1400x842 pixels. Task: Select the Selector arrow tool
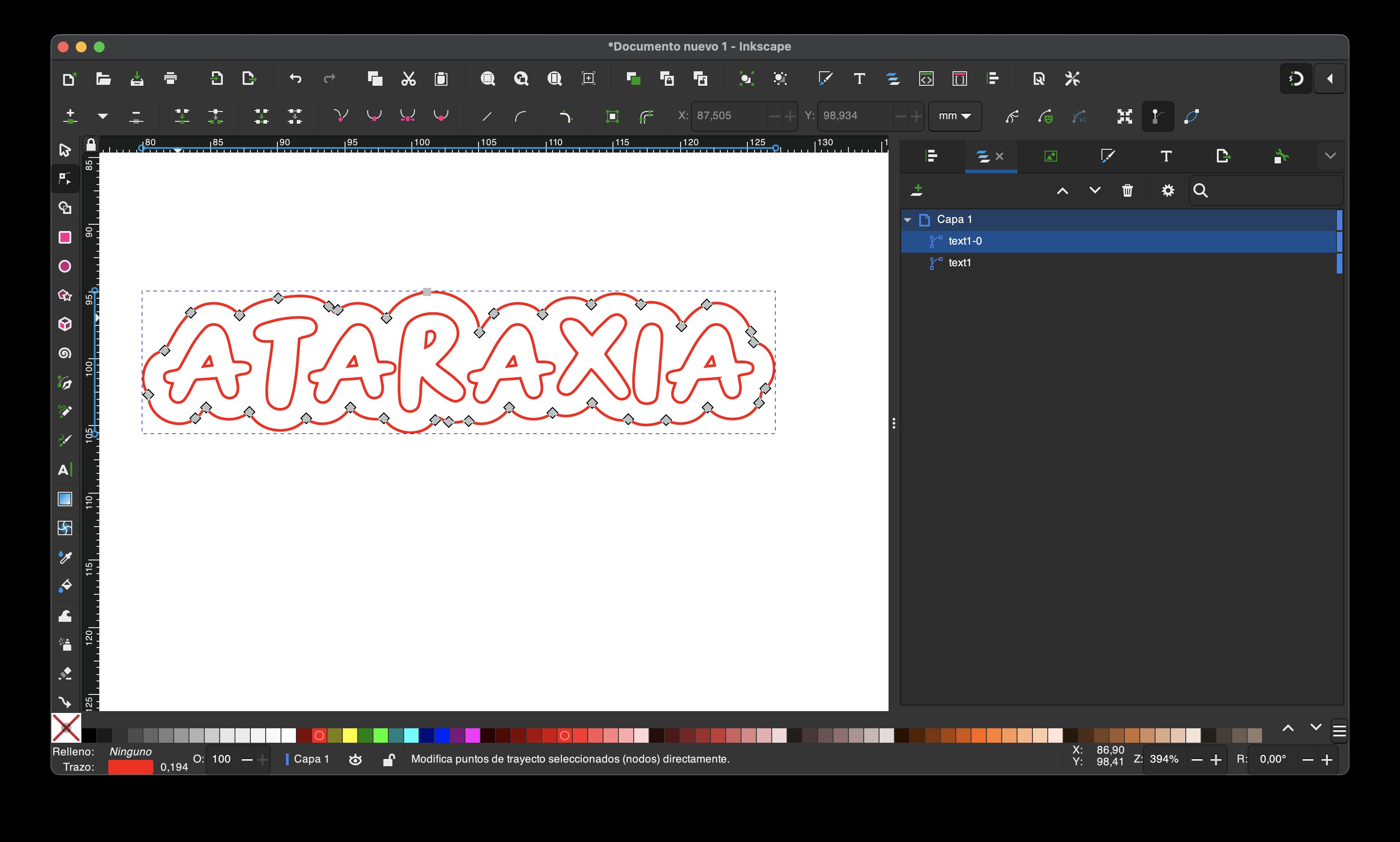pyautogui.click(x=64, y=150)
